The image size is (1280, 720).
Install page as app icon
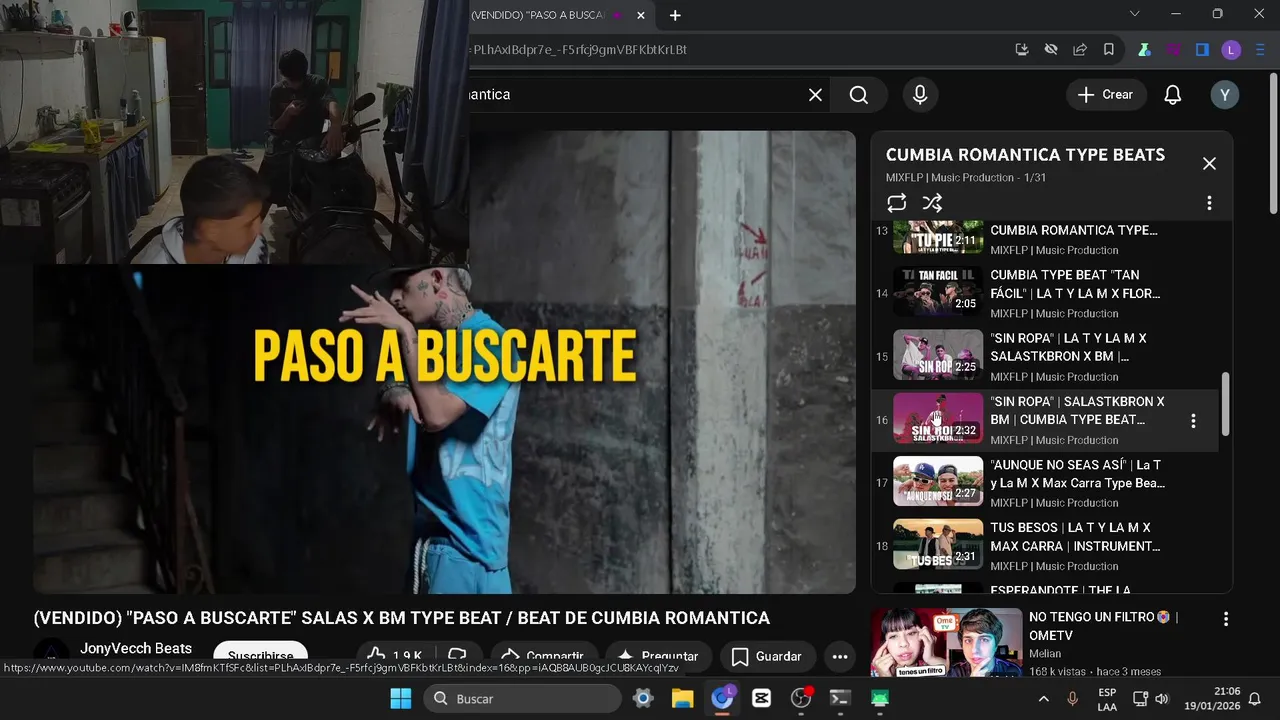(x=1022, y=50)
